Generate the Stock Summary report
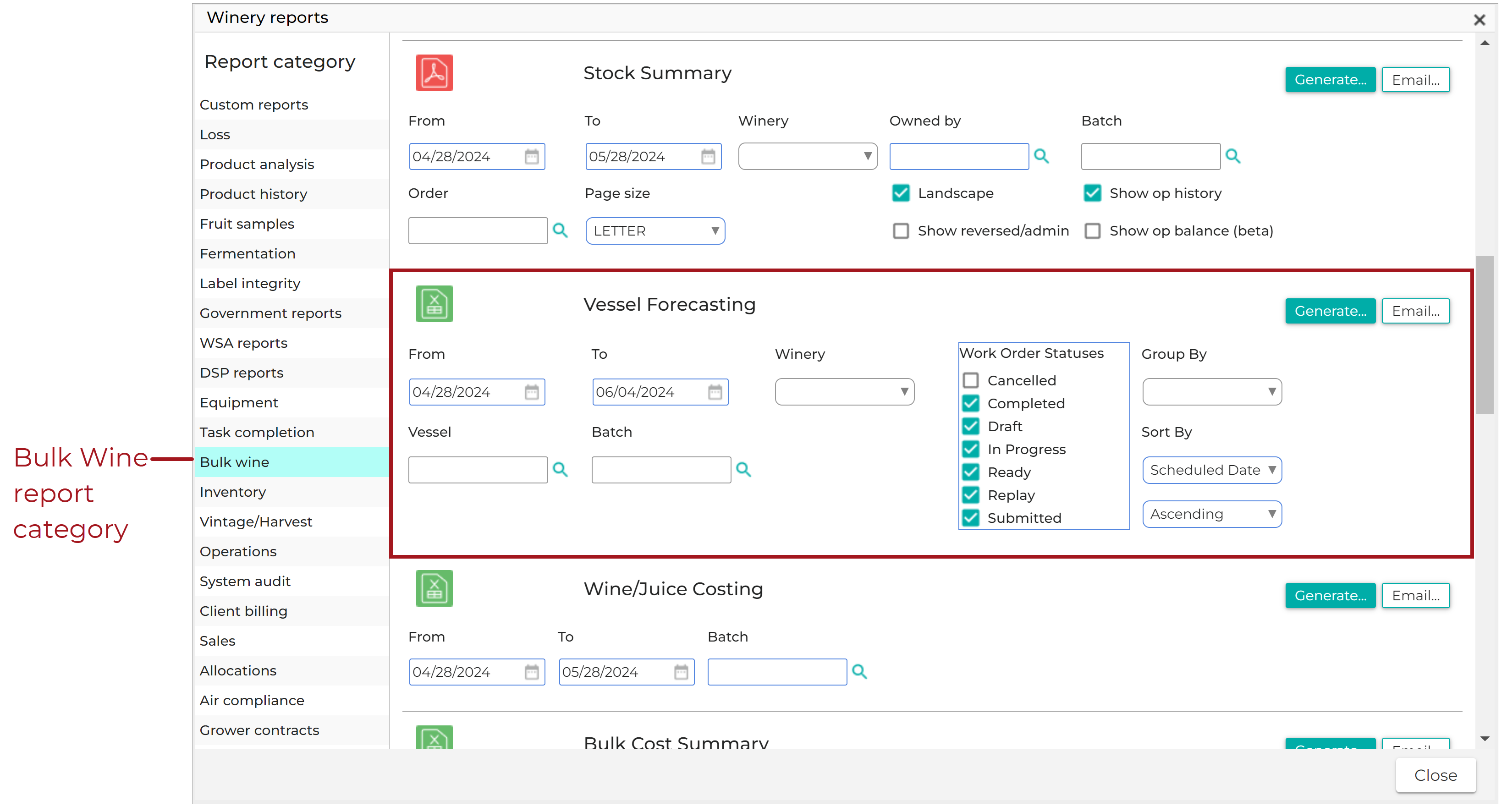The image size is (1507, 812). 1331,80
